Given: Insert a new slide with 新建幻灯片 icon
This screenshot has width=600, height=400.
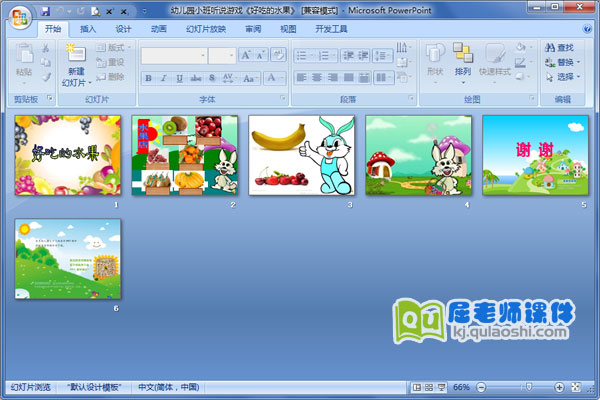Looking at the screenshot, I should pos(76,54).
